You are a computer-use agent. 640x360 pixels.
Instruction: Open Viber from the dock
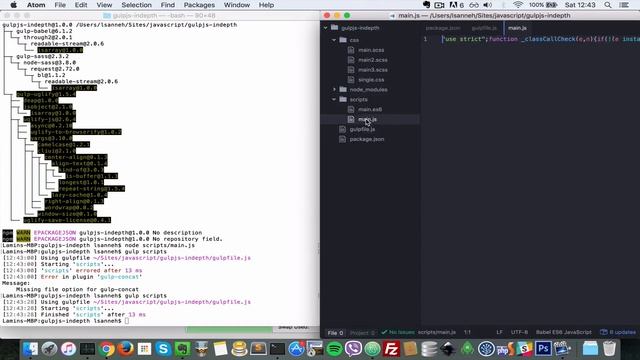coord(353,349)
